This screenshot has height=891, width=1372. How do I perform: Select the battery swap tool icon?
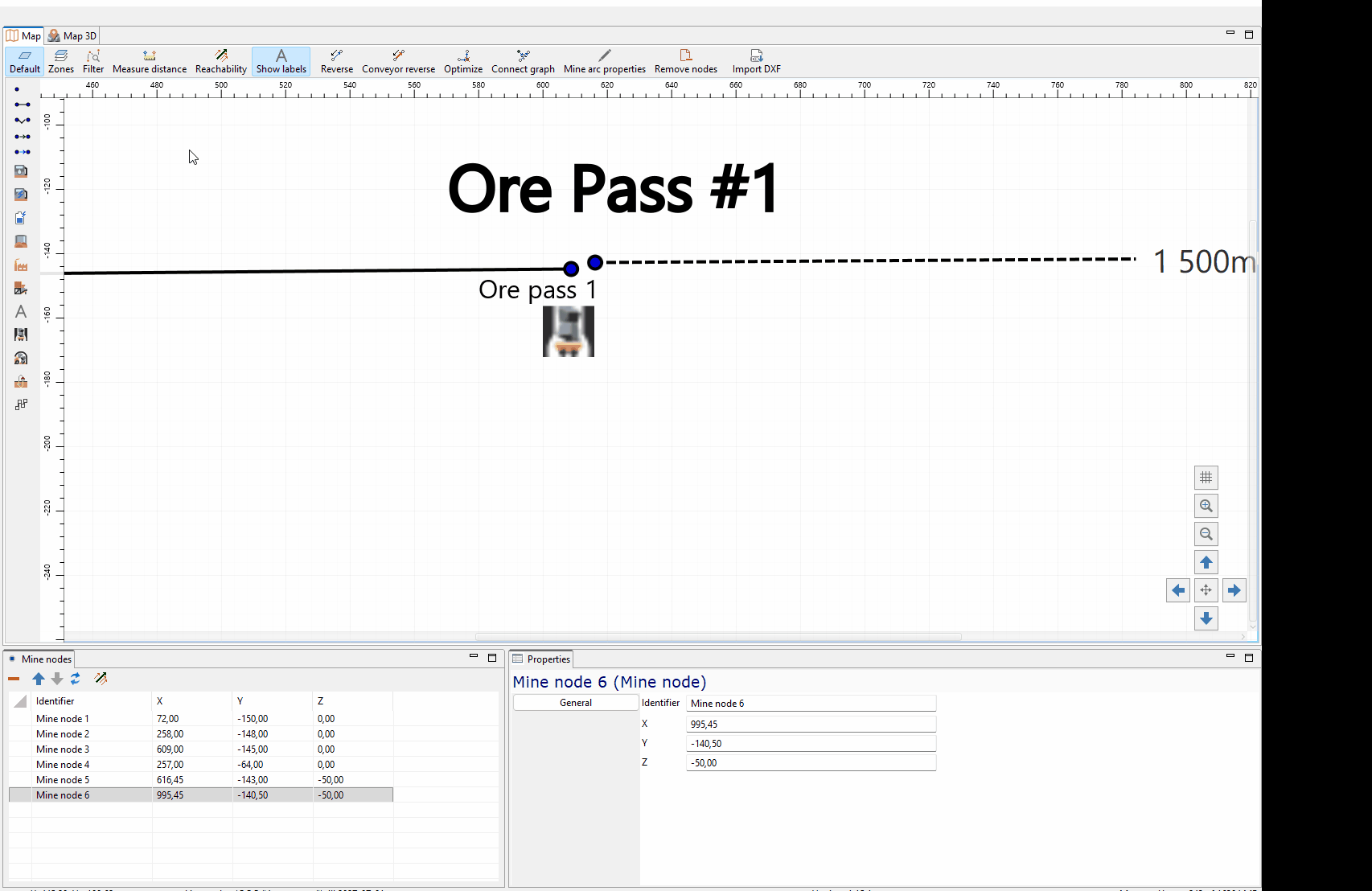pos(21,218)
